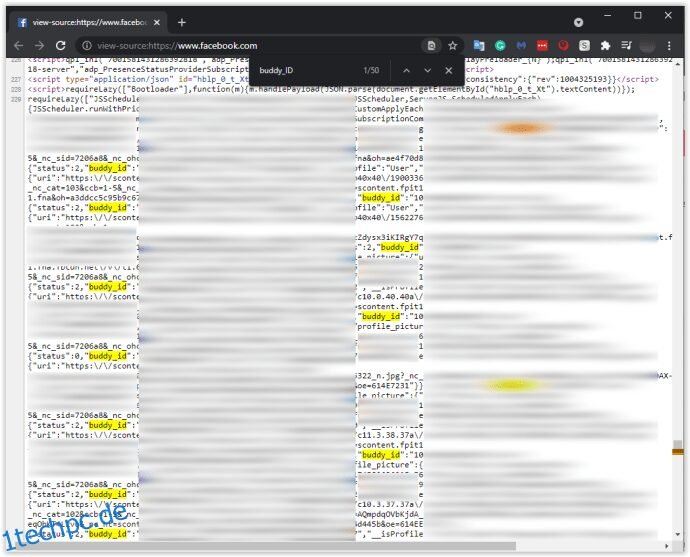Click the "AQmpdqOVbKjdA_" text
The height and width of the screenshot is (557, 690).
[390, 514]
